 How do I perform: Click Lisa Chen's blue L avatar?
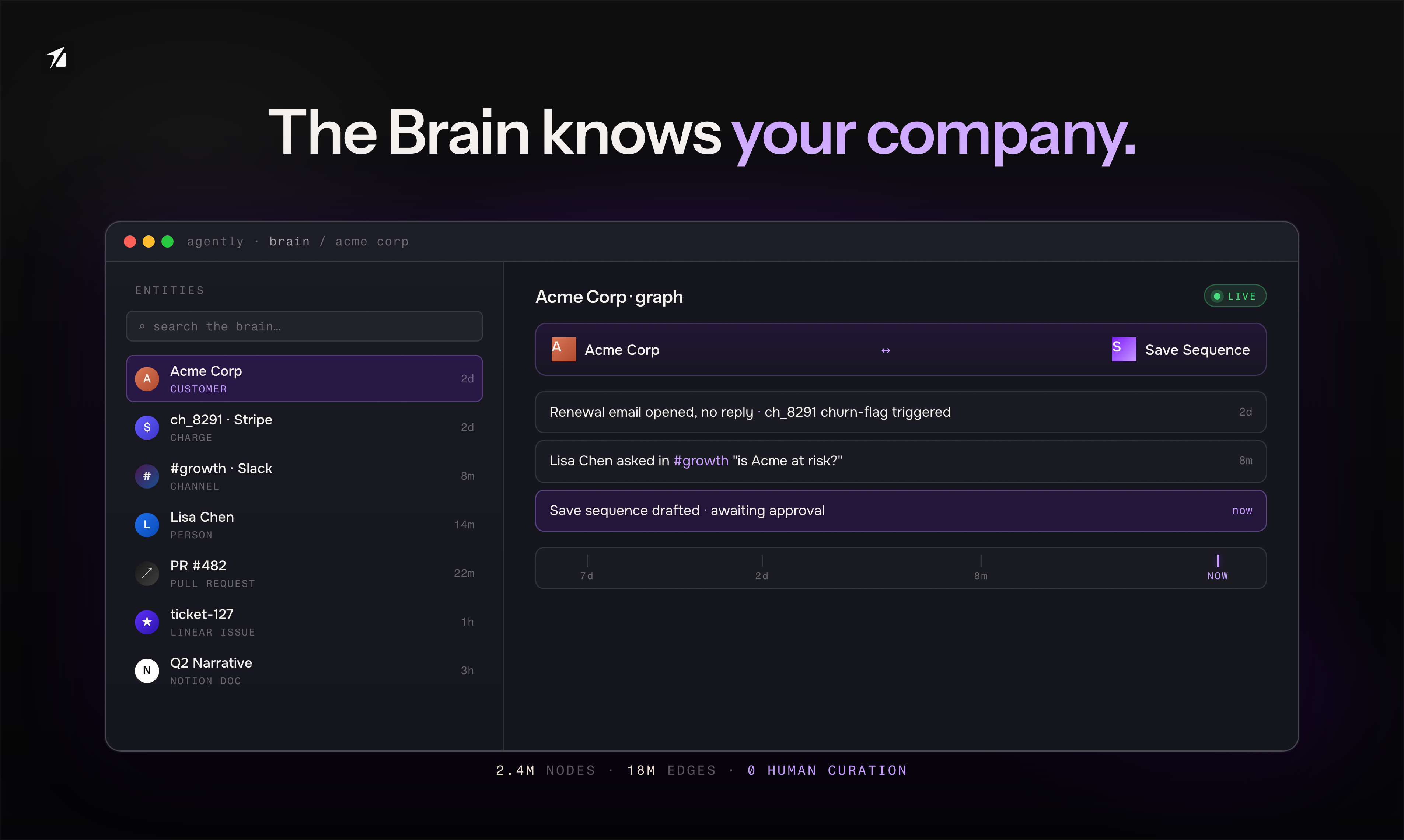(147, 525)
